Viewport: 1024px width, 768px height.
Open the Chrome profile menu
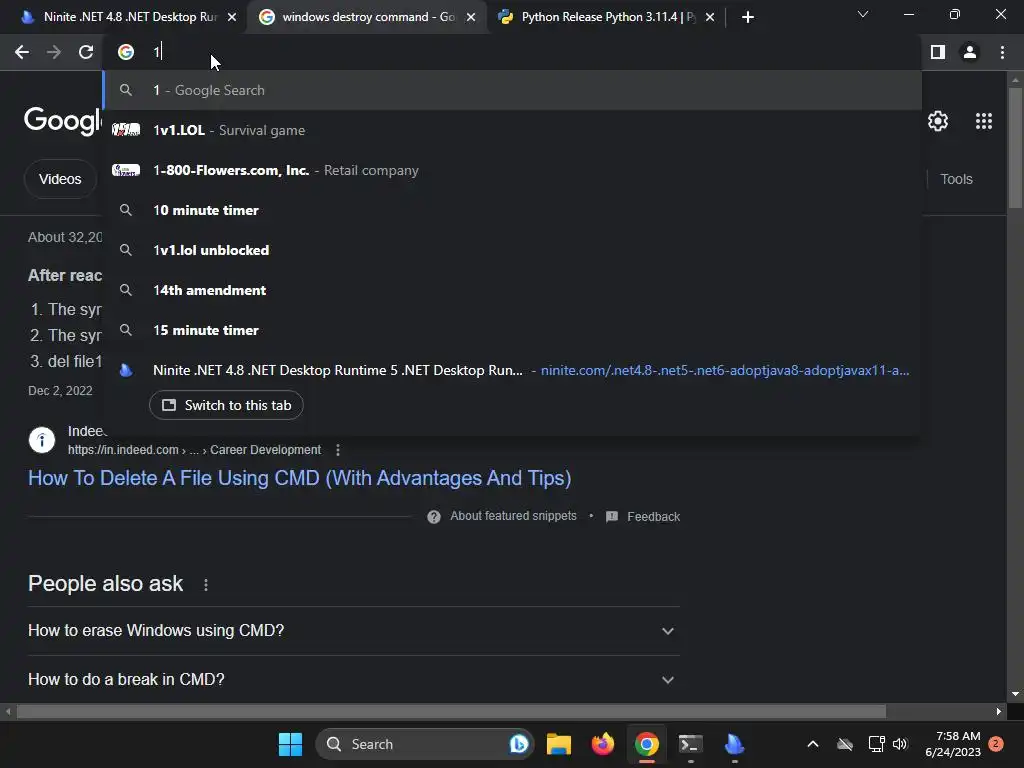pyautogui.click(x=970, y=52)
